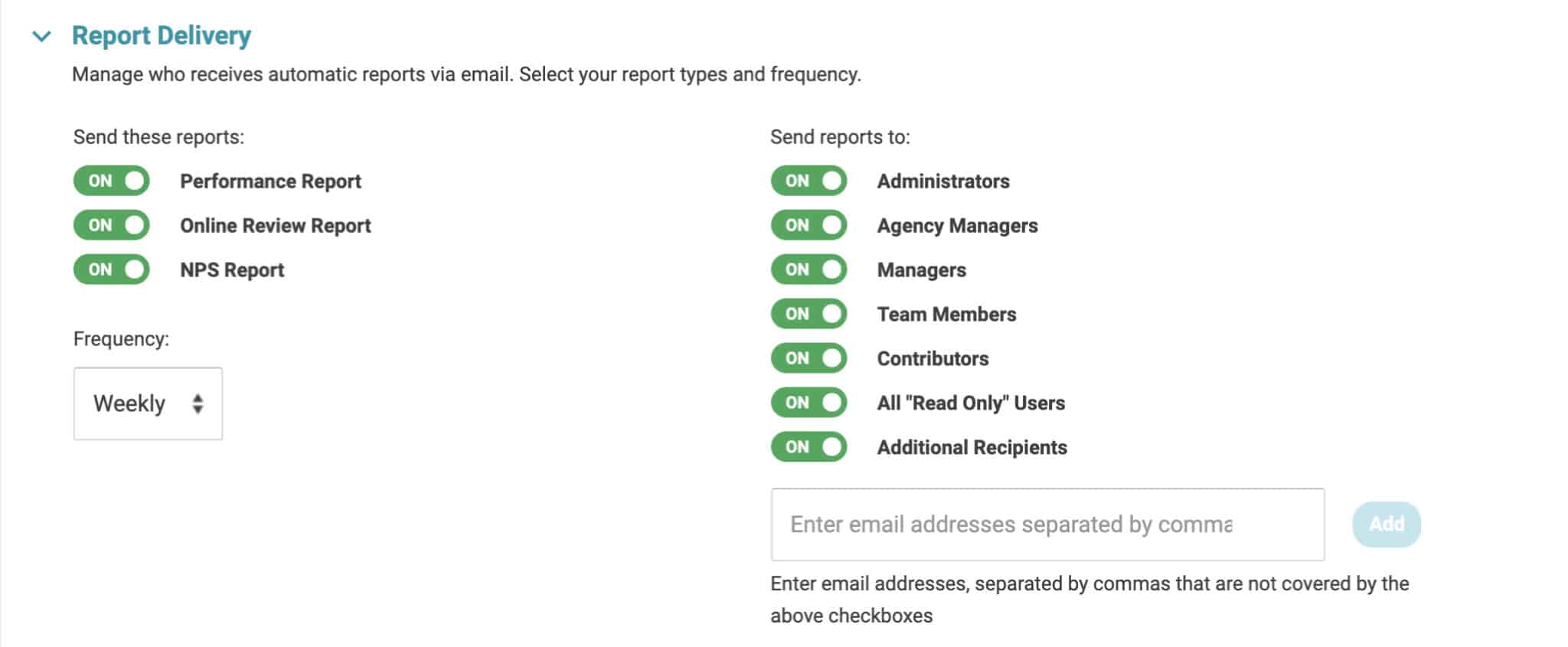Screen dimensions: 1568x647
Task: Click the Report Delivery heading
Action: (x=162, y=35)
